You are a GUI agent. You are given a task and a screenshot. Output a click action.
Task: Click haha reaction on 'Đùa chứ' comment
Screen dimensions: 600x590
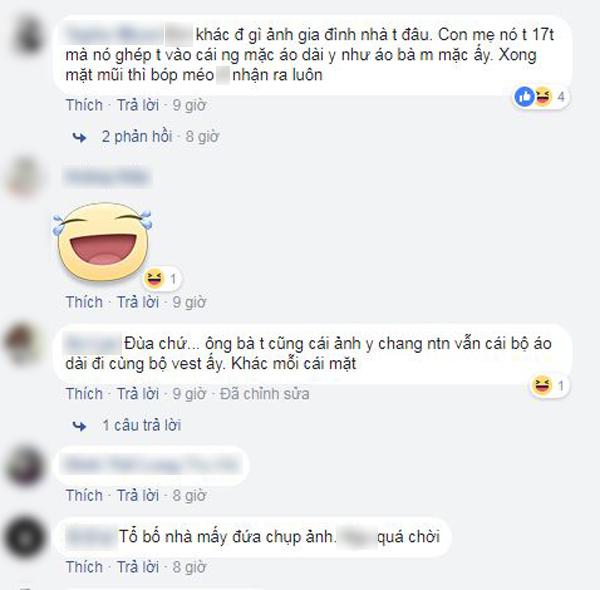point(542,385)
